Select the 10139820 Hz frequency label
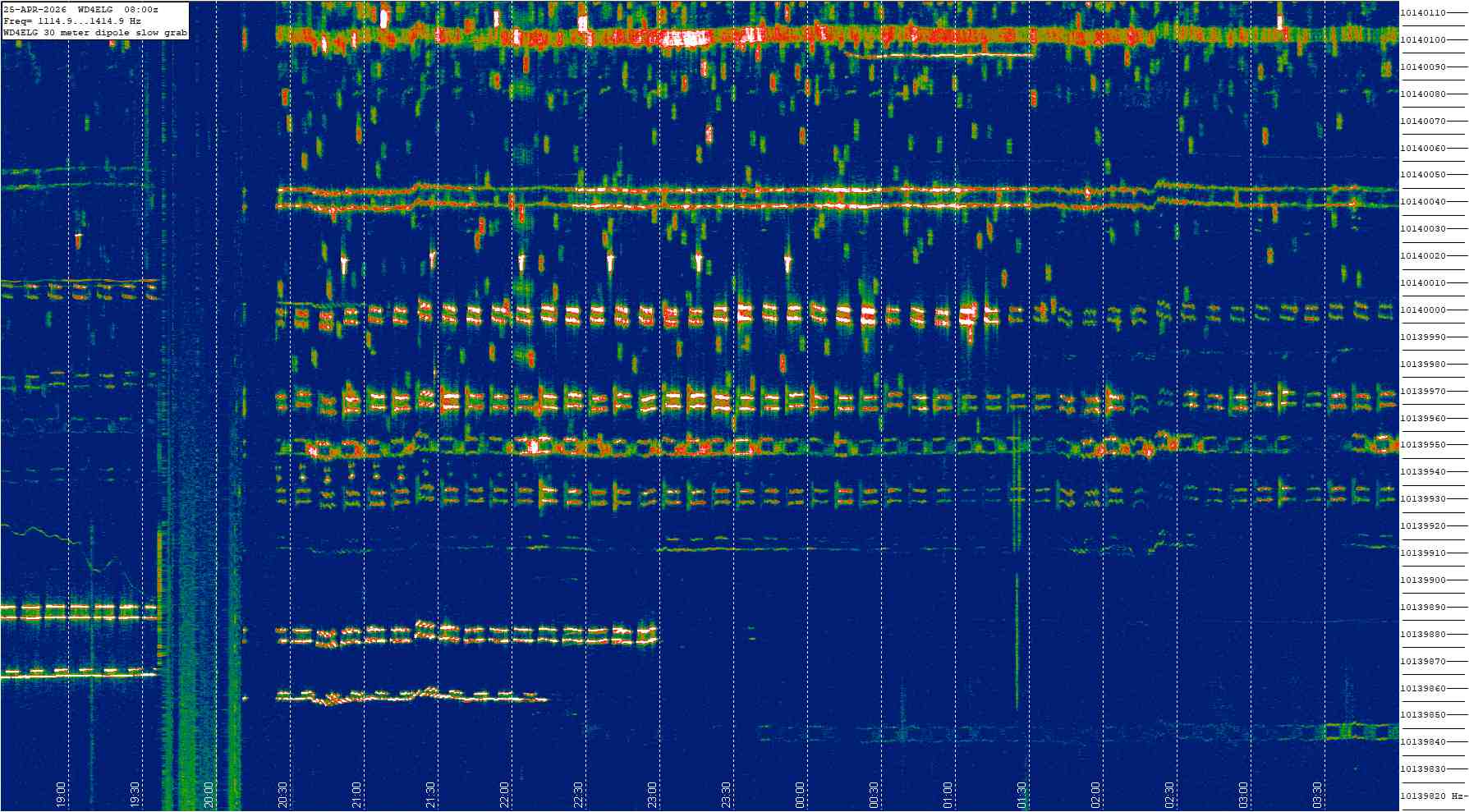The width and height of the screenshot is (1469, 812). 1431,796
